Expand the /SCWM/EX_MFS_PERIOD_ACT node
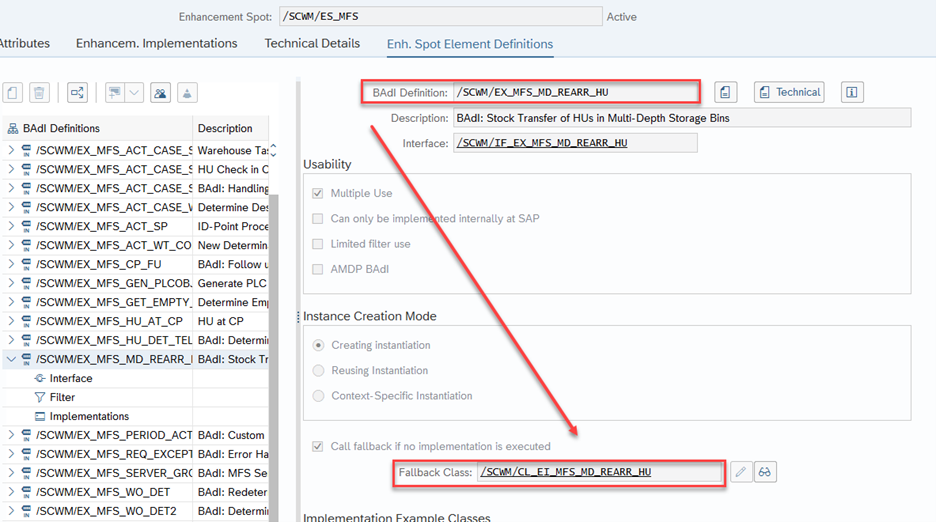The width and height of the screenshot is (936, 522). click(11, 435)
